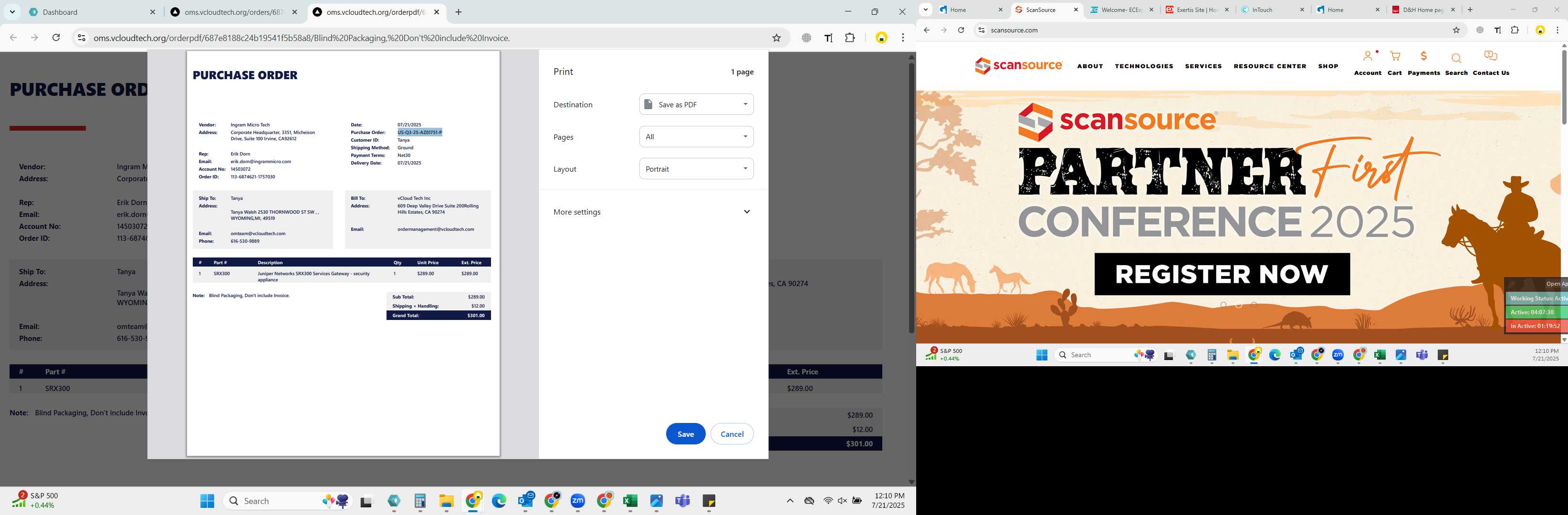Click the ScanSource page vertical scrollbar

1564,87
